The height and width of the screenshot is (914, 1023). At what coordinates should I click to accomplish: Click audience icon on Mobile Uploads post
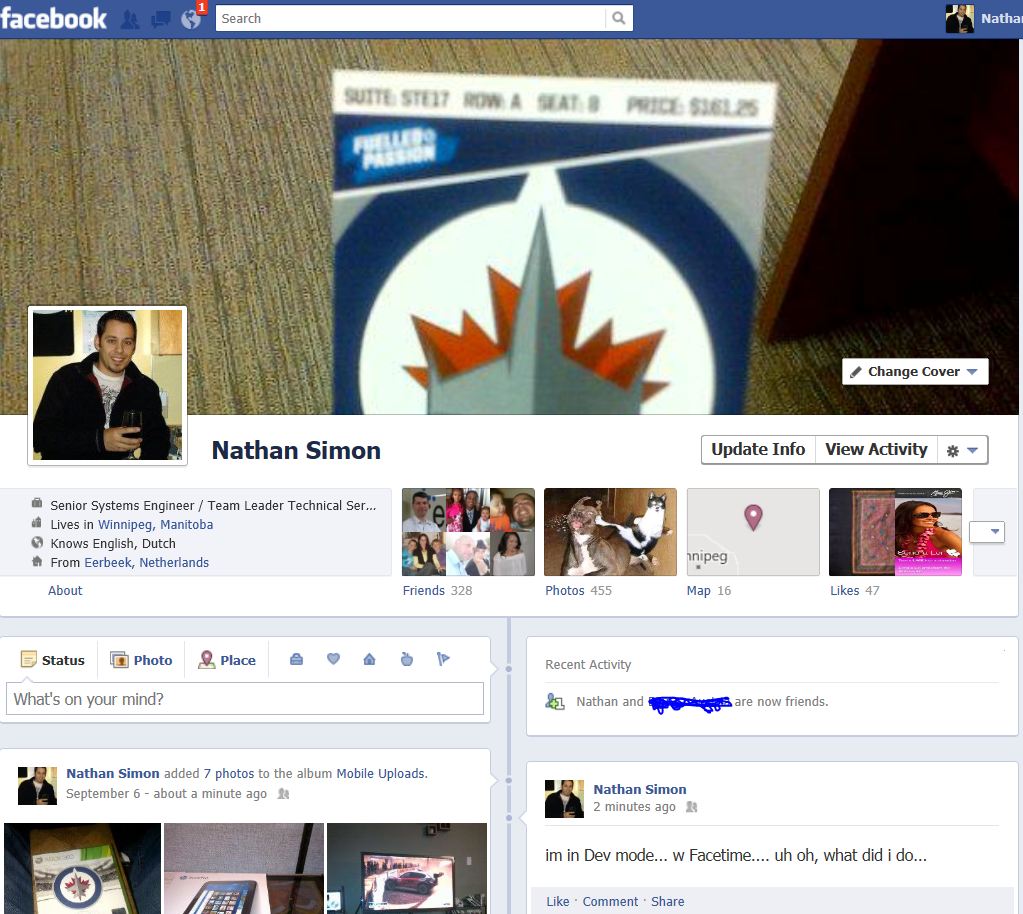(283, 794)
